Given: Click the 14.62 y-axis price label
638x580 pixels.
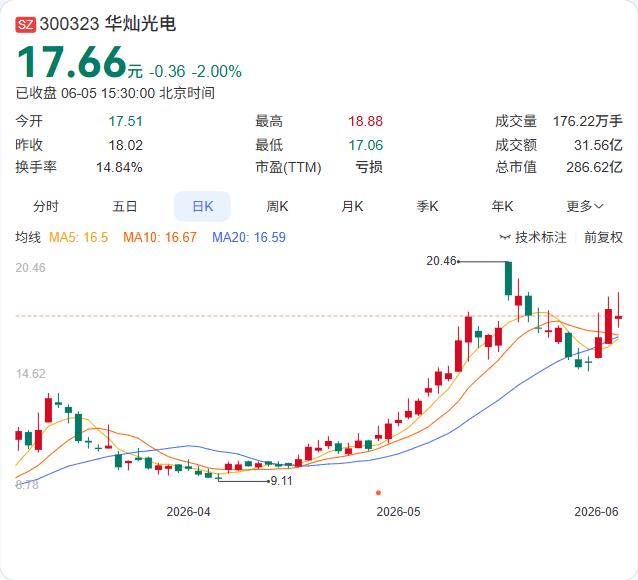Looking at the screenshot, I should tap(31, 374).
